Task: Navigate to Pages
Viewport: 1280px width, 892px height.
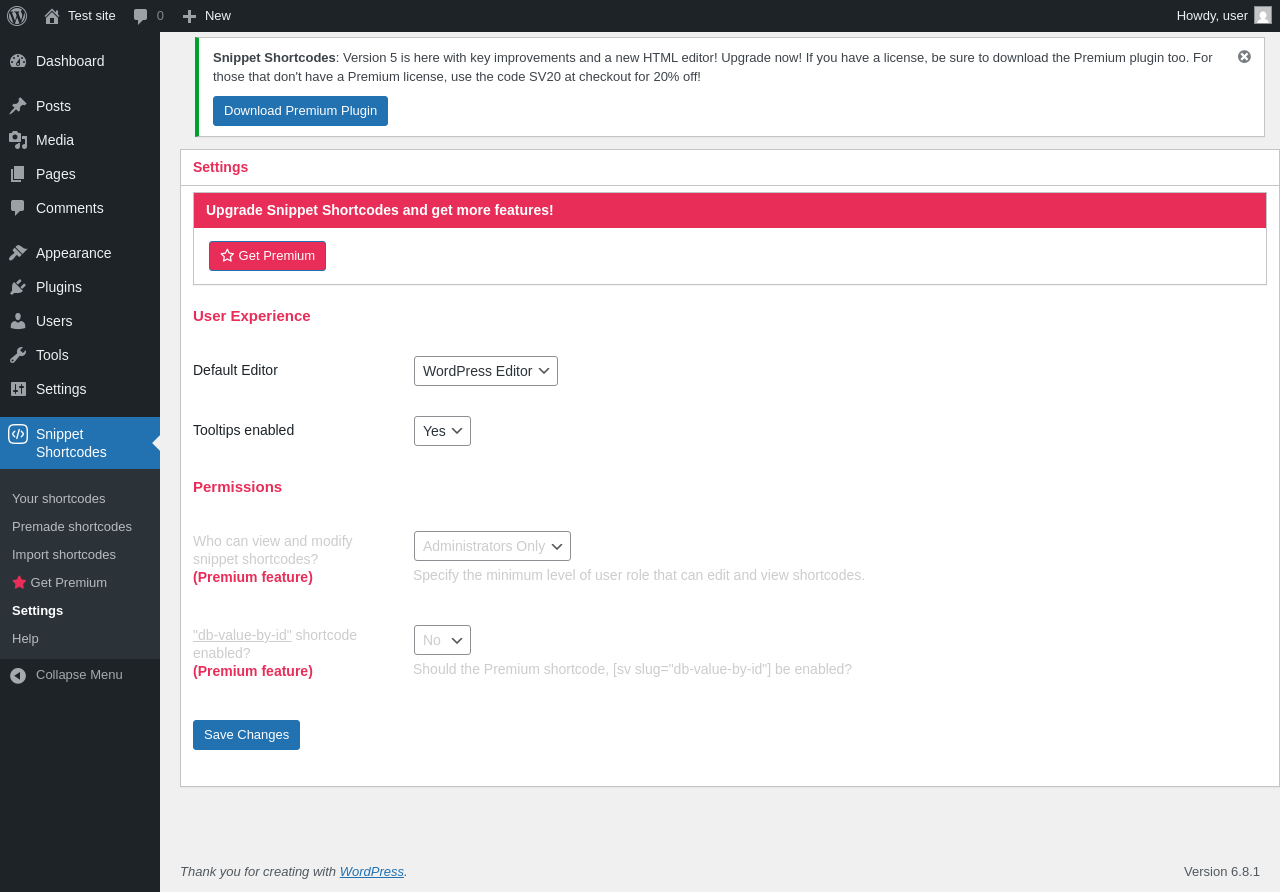Action: (80, 174)
